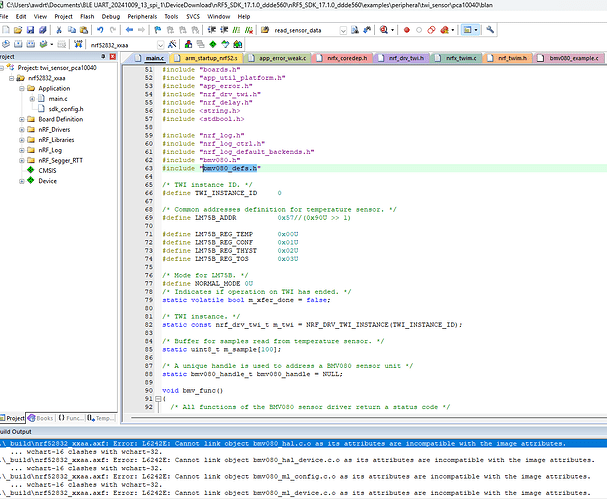Open the kill-breakpoints dropdown arrow
The height and width of the screenshot is (499, 607).
[x=453, y=30]
